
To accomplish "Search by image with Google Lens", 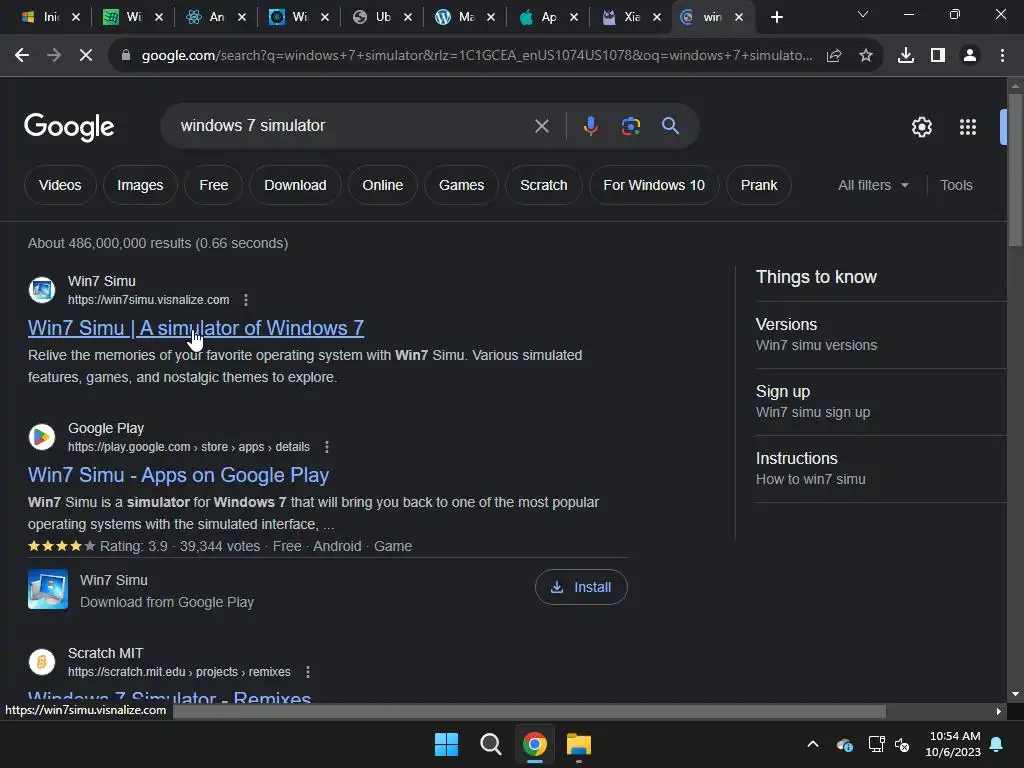I will (630, 126).
